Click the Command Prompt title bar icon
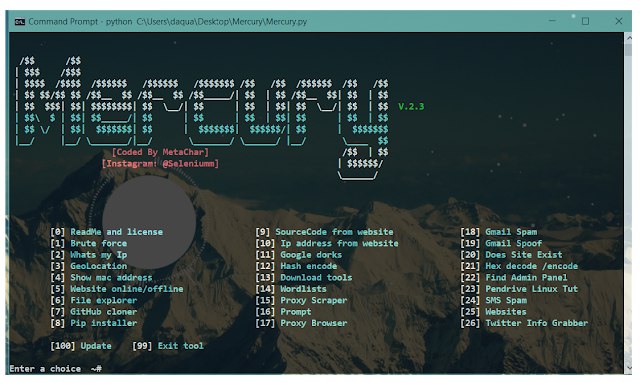 coord(20,22)
